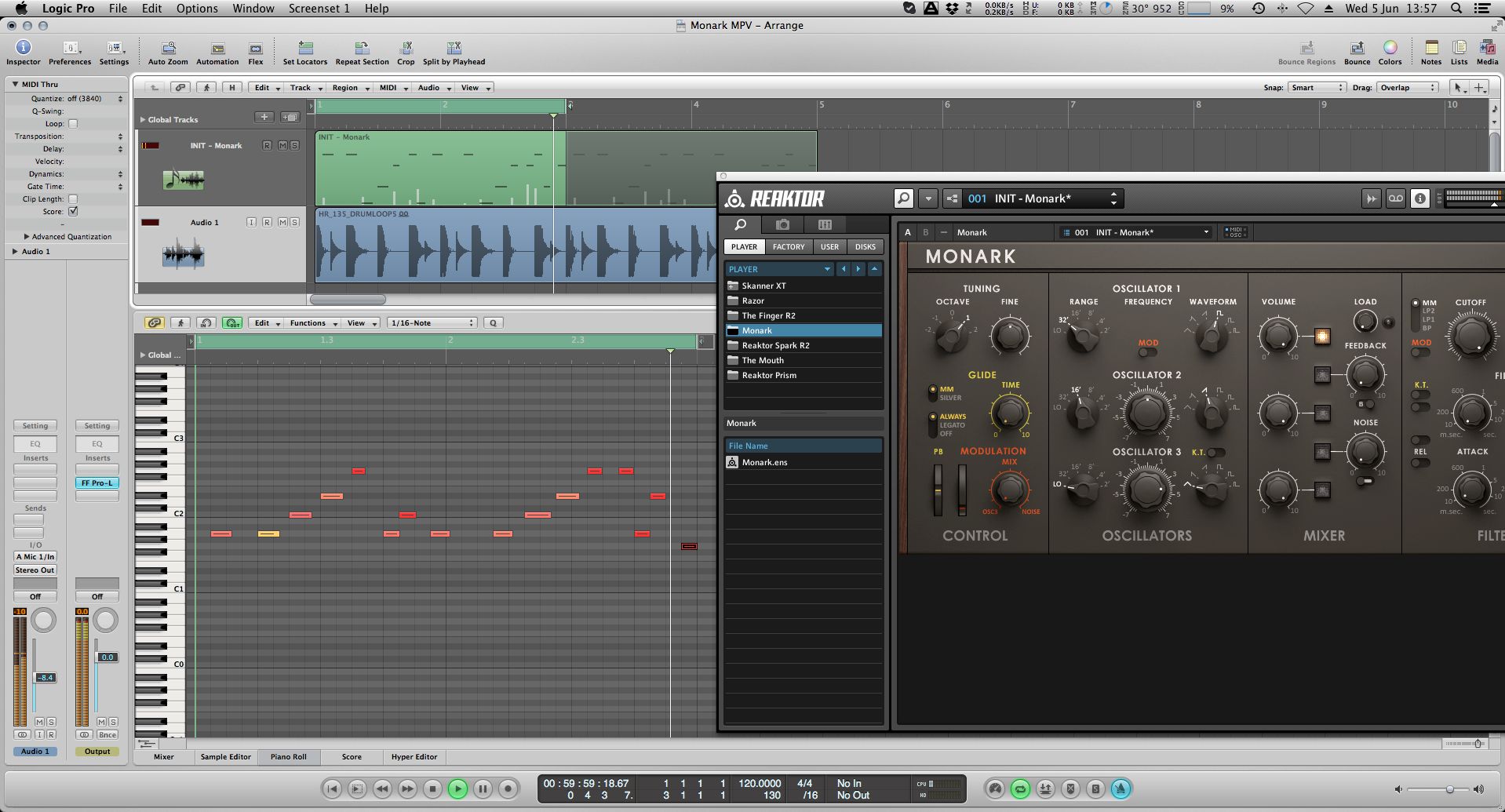This screenshot has width=1505, height=812.
Task: Select the Razor ensemble folder
Action: coord(804,301)
